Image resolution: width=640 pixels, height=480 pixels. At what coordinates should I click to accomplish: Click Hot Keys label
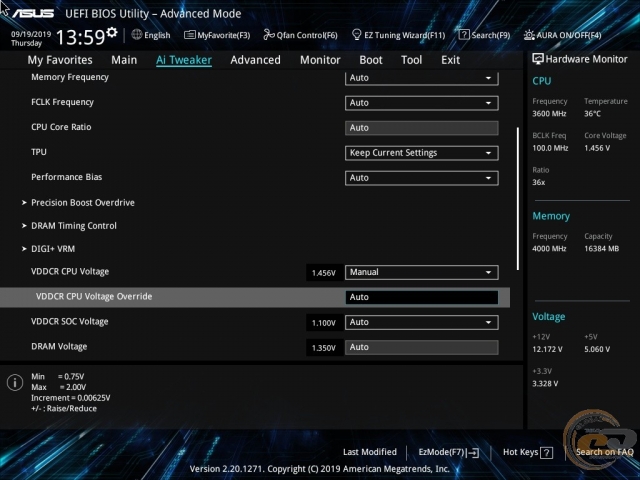tap(520, 452)
